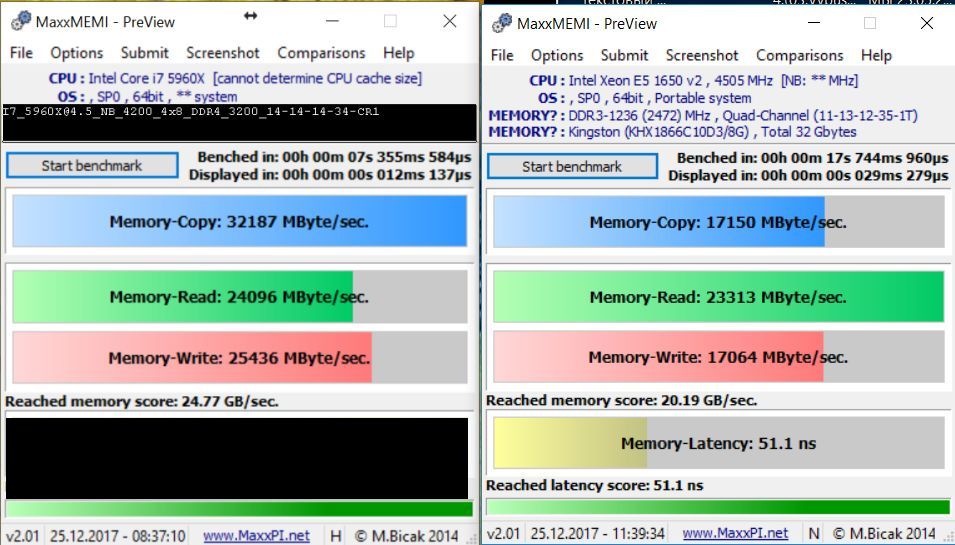Open Comparisons menu in left MaxxMEMI window
Image resolution: width=955 pixels, height=545 pixels.
click(x=321, y=53)
